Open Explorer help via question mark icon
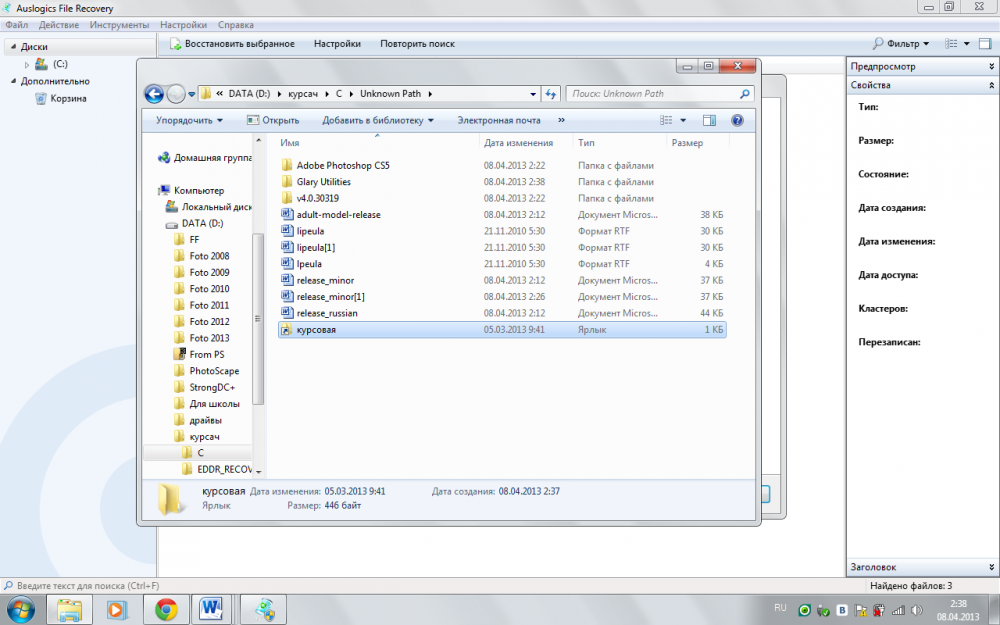 pos(737,120)
